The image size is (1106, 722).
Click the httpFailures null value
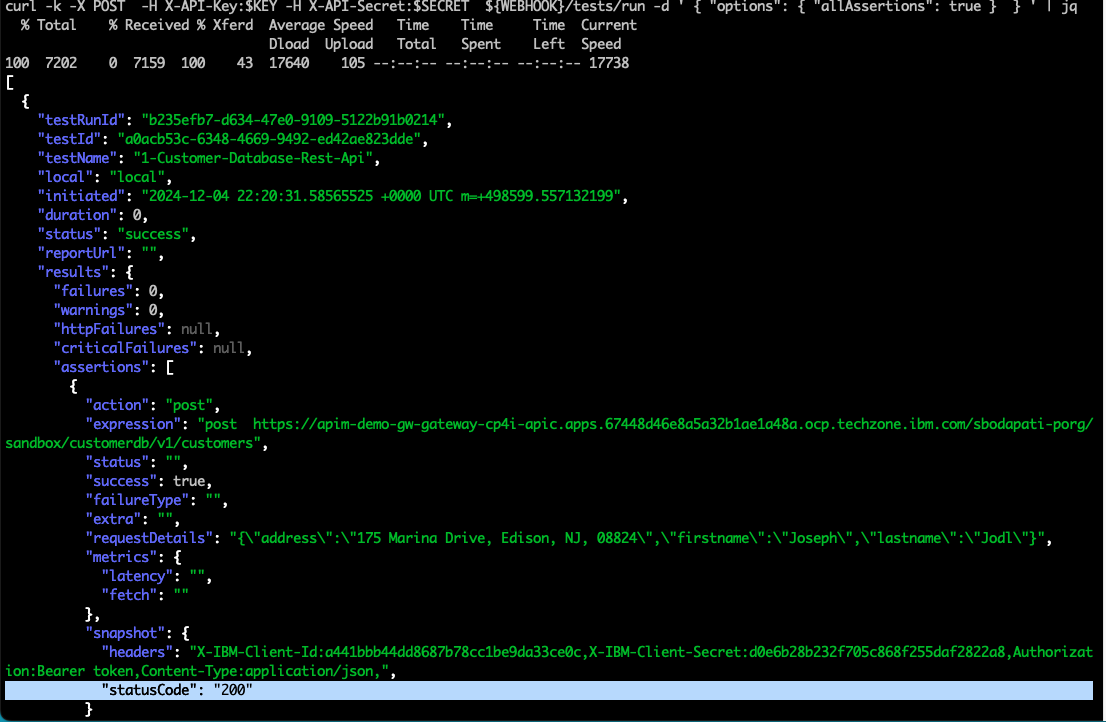pos(198,329)
